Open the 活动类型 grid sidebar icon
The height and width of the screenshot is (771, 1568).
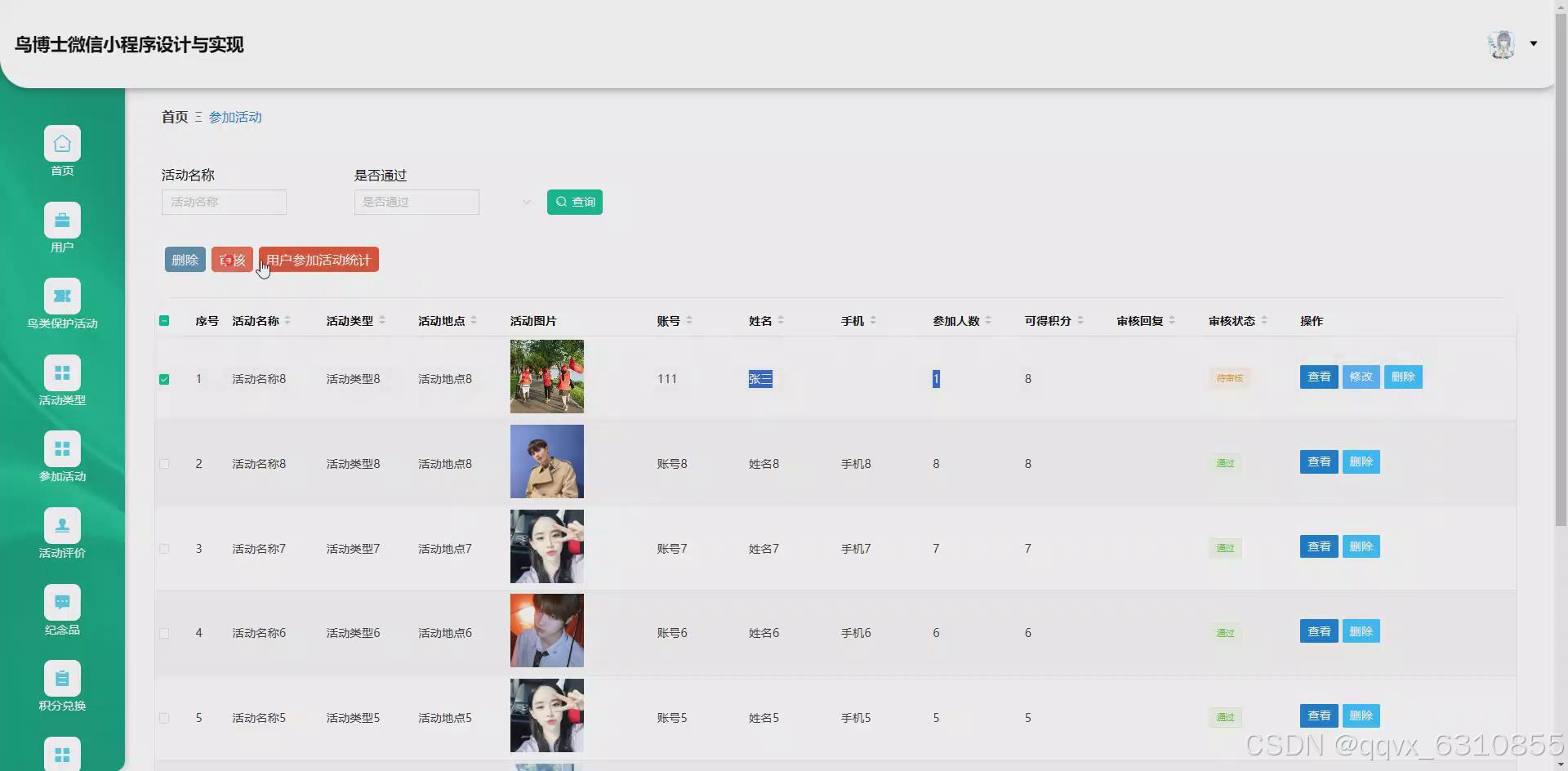(62, 373)
